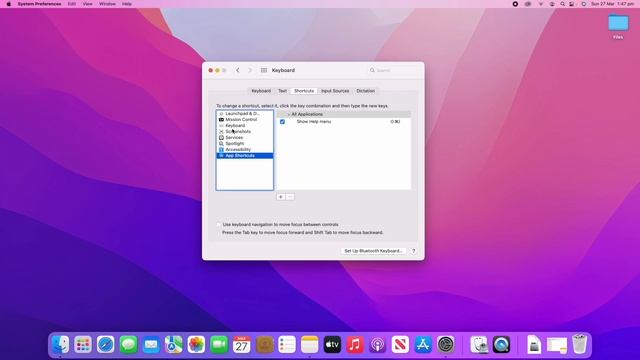Screen dimensions: 640x360
Task: Open the System Preferences app menu
Action: [39, 4]
